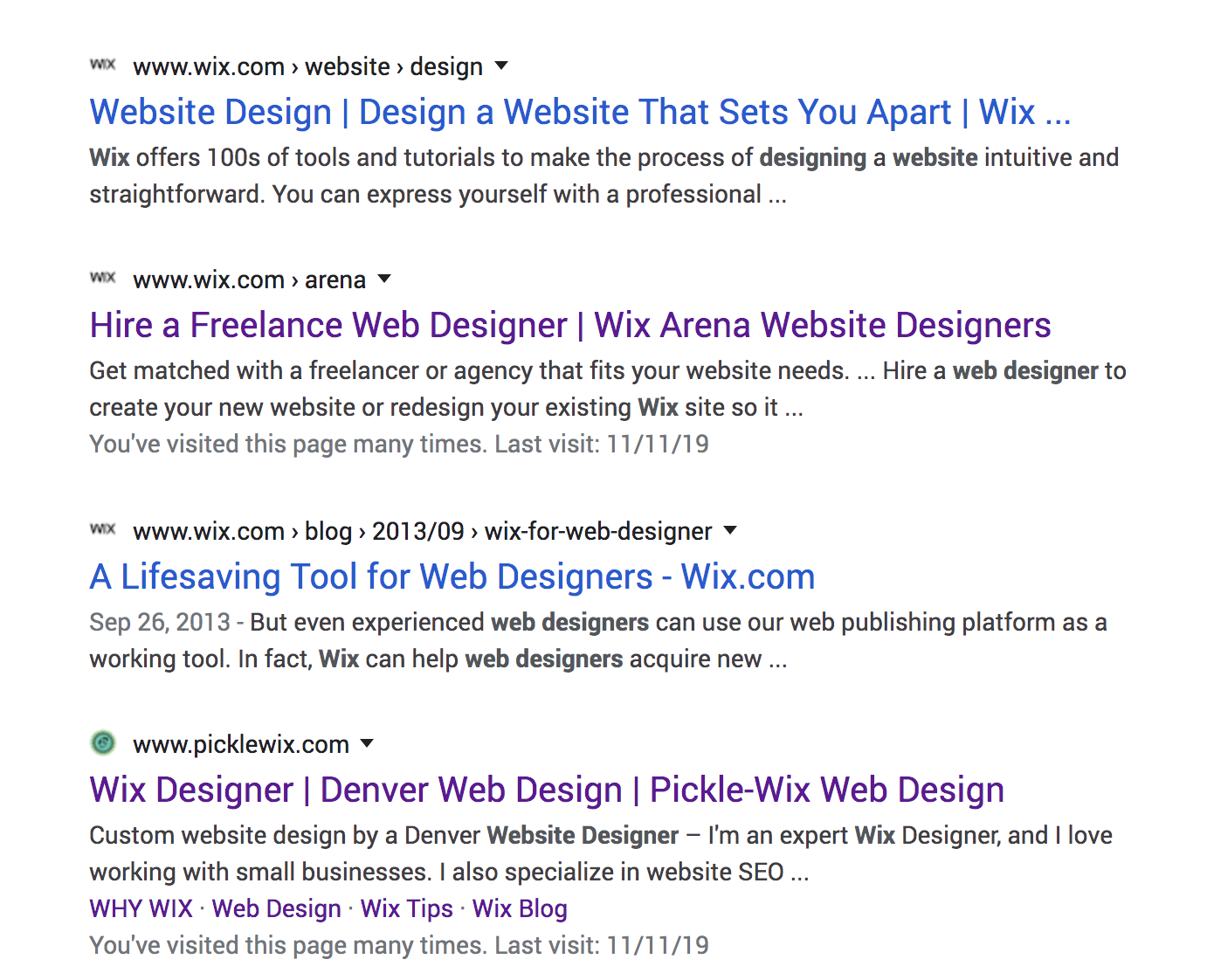The width and height of the screenshot is (1207, 980).
Task: Click visited note under Pickle-Wix result
Action: pyautogui.click(x=399, y=945)
